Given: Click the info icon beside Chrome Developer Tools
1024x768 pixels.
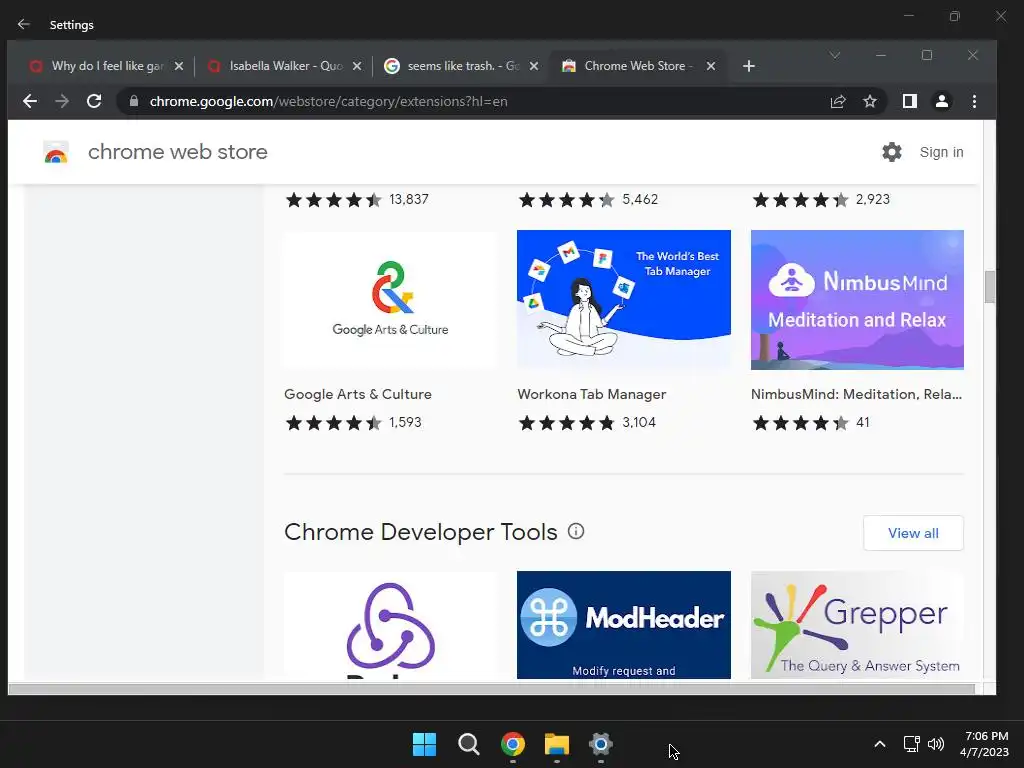Looking at the screenshot, I should [576, 532].
